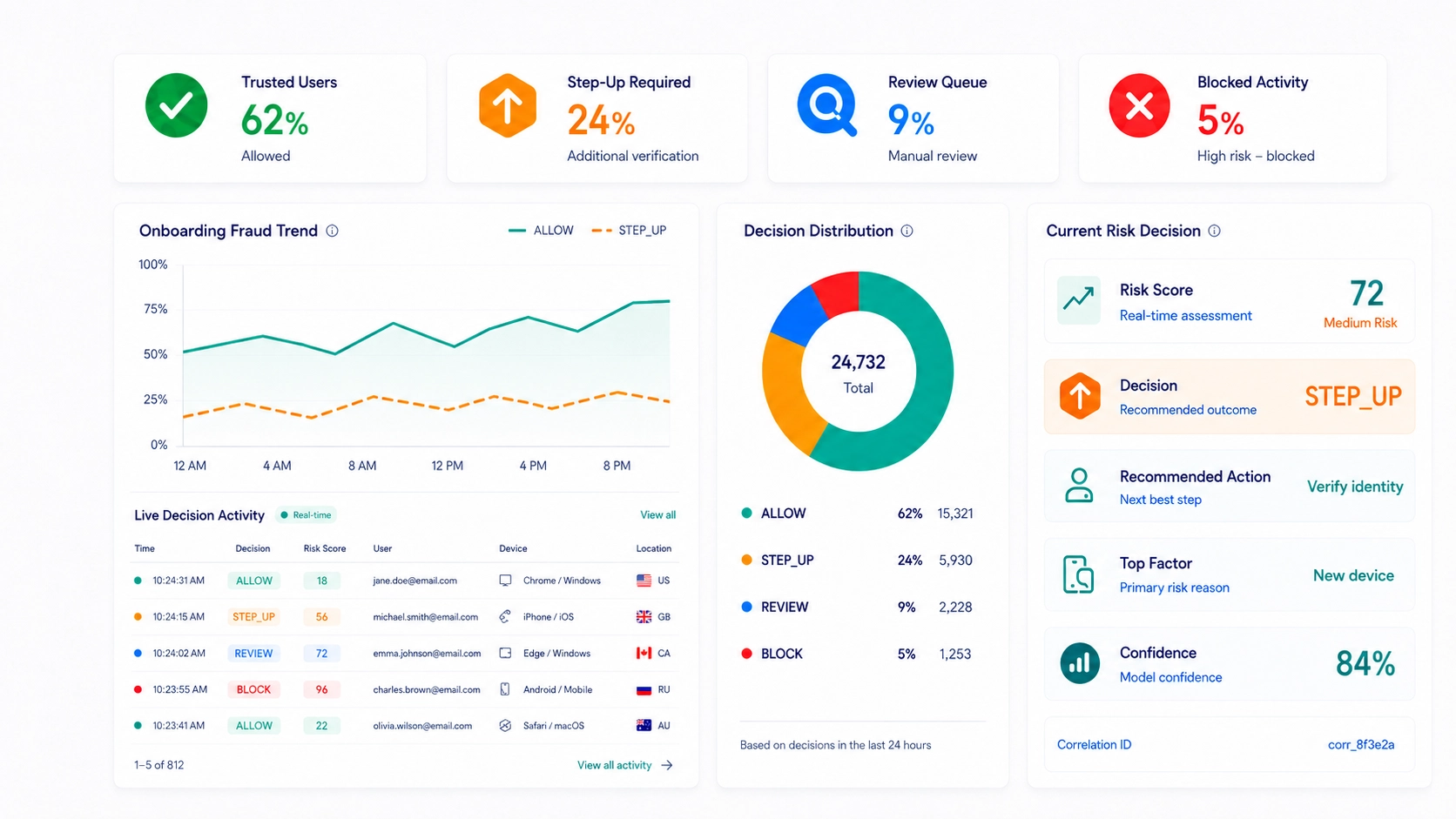This screenshot has width=1456, height=819.
Task: Click the STEP_UP recommended outcome value
Action: pos(1353,397)
